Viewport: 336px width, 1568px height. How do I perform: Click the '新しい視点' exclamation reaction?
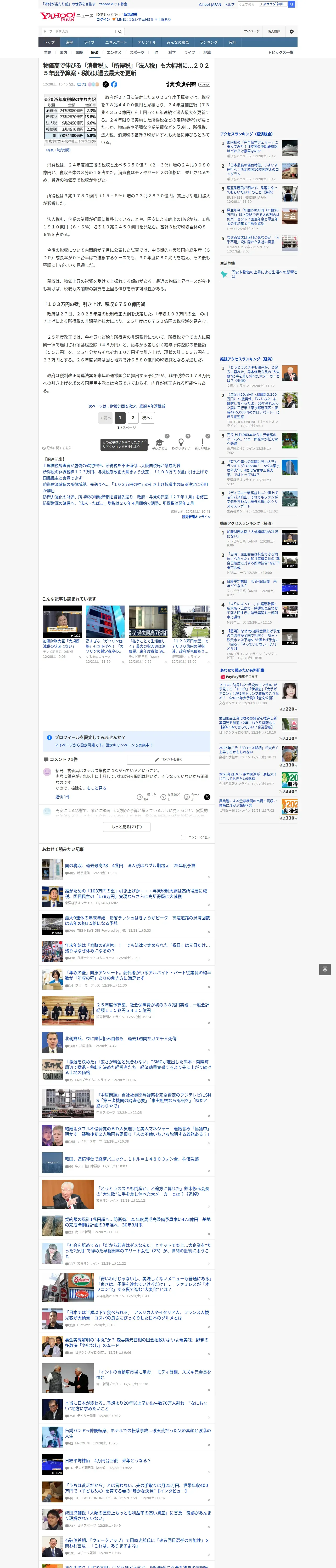click(203, 444)
